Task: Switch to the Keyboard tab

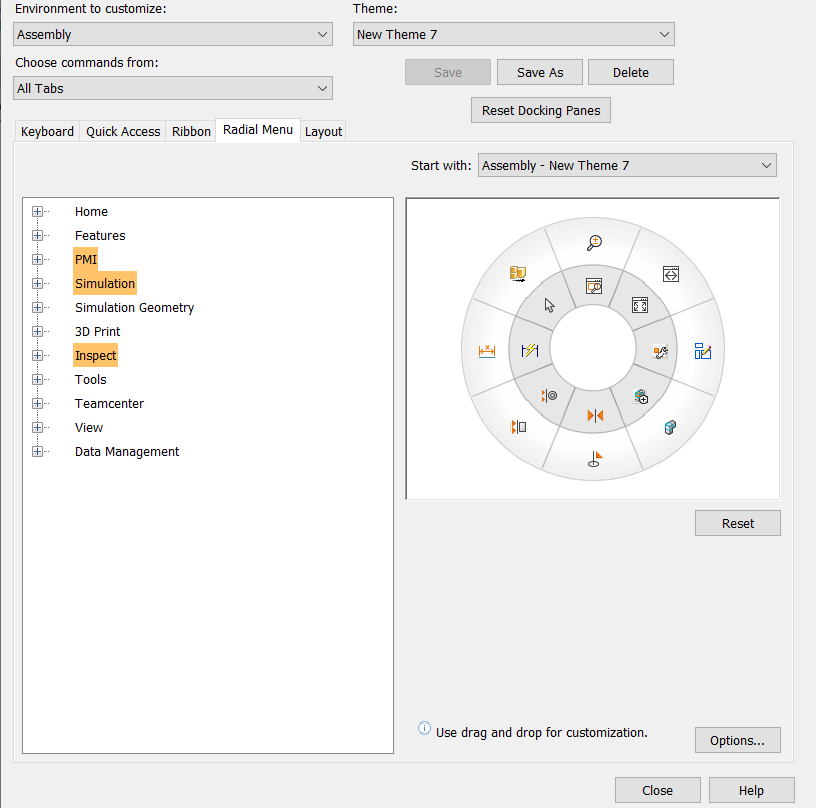Action: coord(47,131)
